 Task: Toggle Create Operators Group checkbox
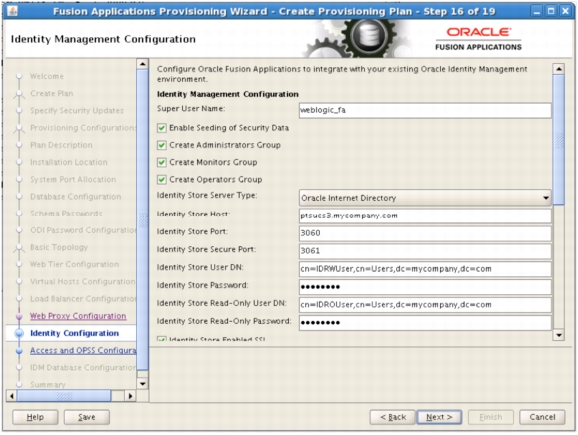point(161,180)
